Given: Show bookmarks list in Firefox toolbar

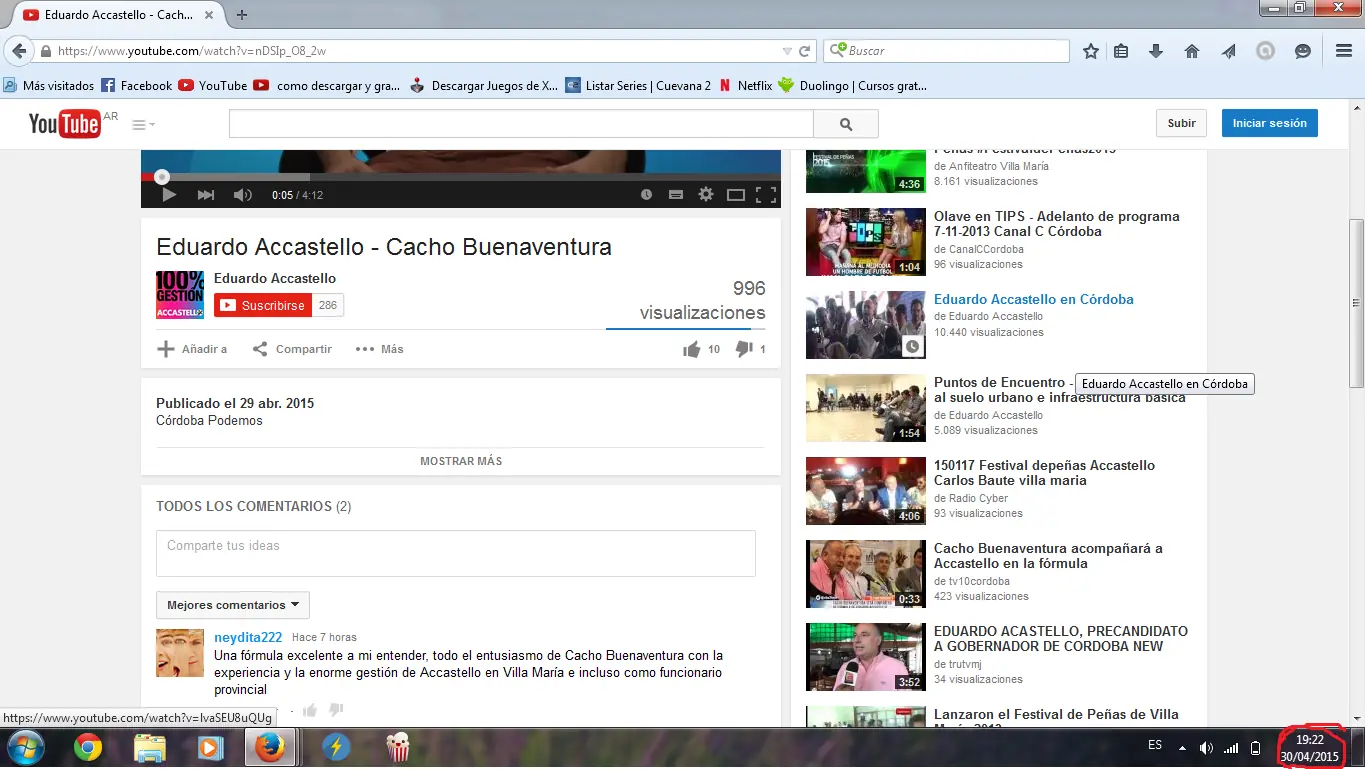Looking at the screenshot, I should point(1122,51).
